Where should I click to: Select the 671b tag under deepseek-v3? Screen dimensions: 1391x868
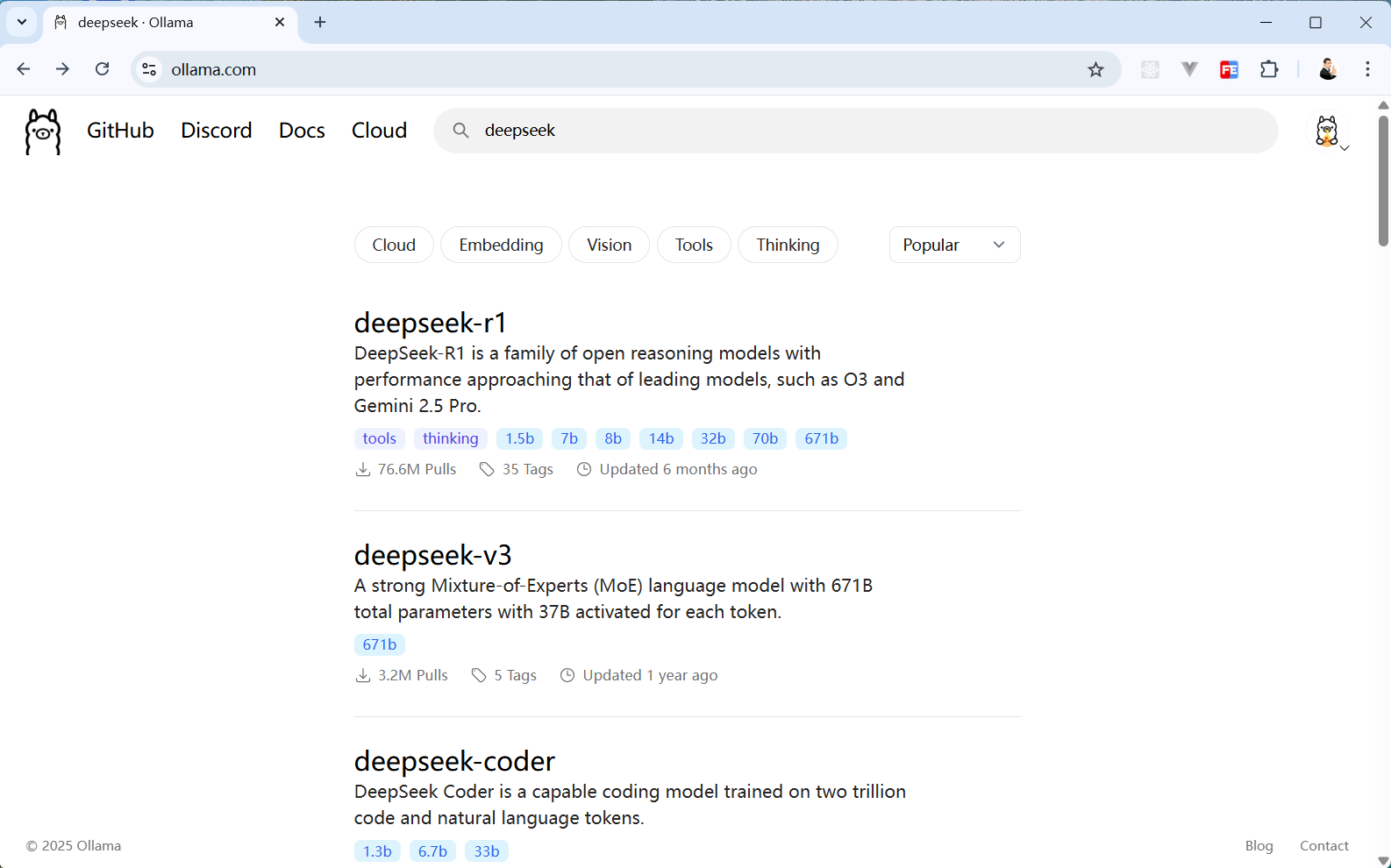click(380, 644)
